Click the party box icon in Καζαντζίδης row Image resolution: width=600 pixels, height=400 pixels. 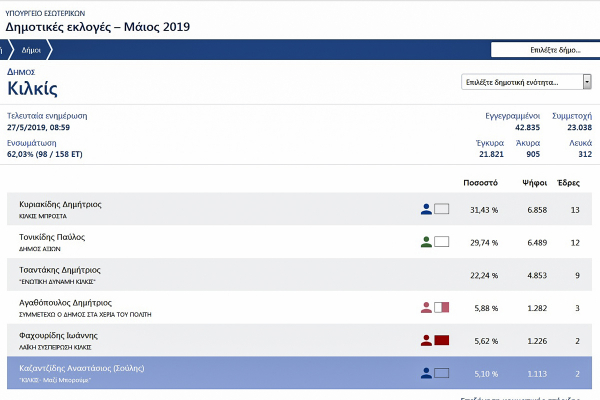tap(442, 373)
